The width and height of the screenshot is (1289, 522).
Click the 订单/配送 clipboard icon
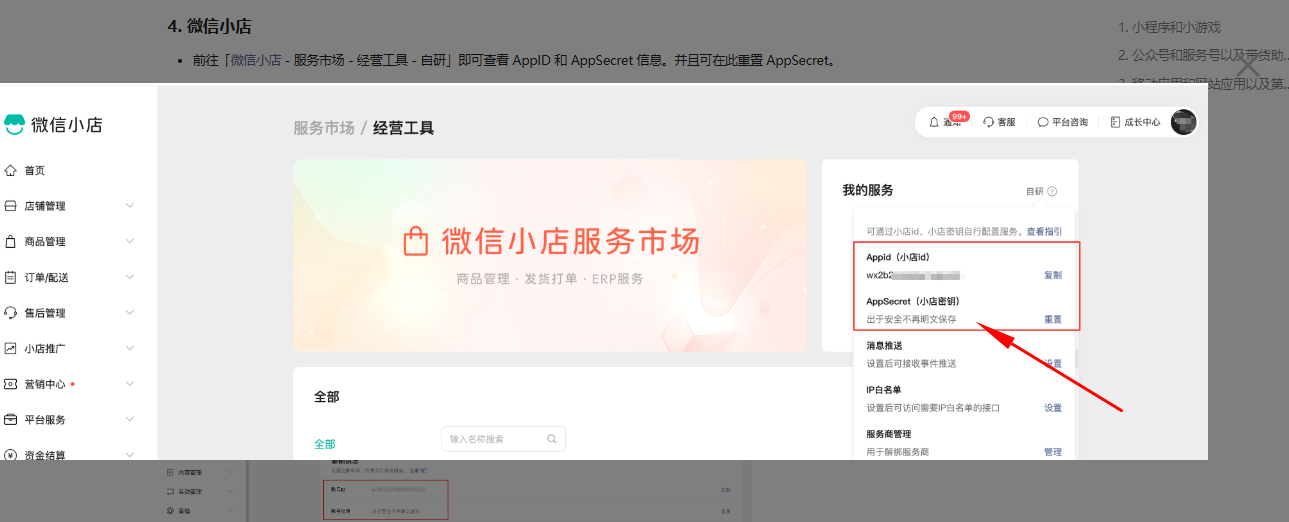pos(11,277)
